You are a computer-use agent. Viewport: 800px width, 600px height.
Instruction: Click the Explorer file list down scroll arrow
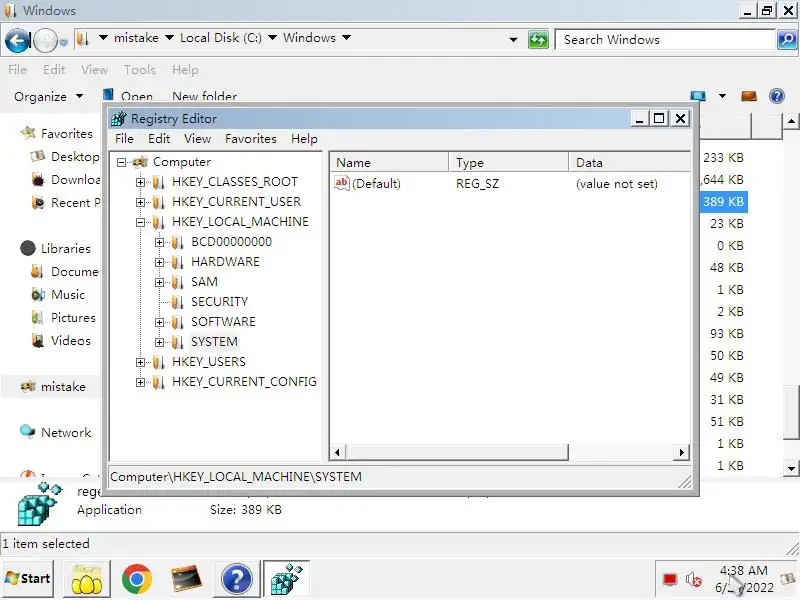pyautogui.click(x=791, y=468)
